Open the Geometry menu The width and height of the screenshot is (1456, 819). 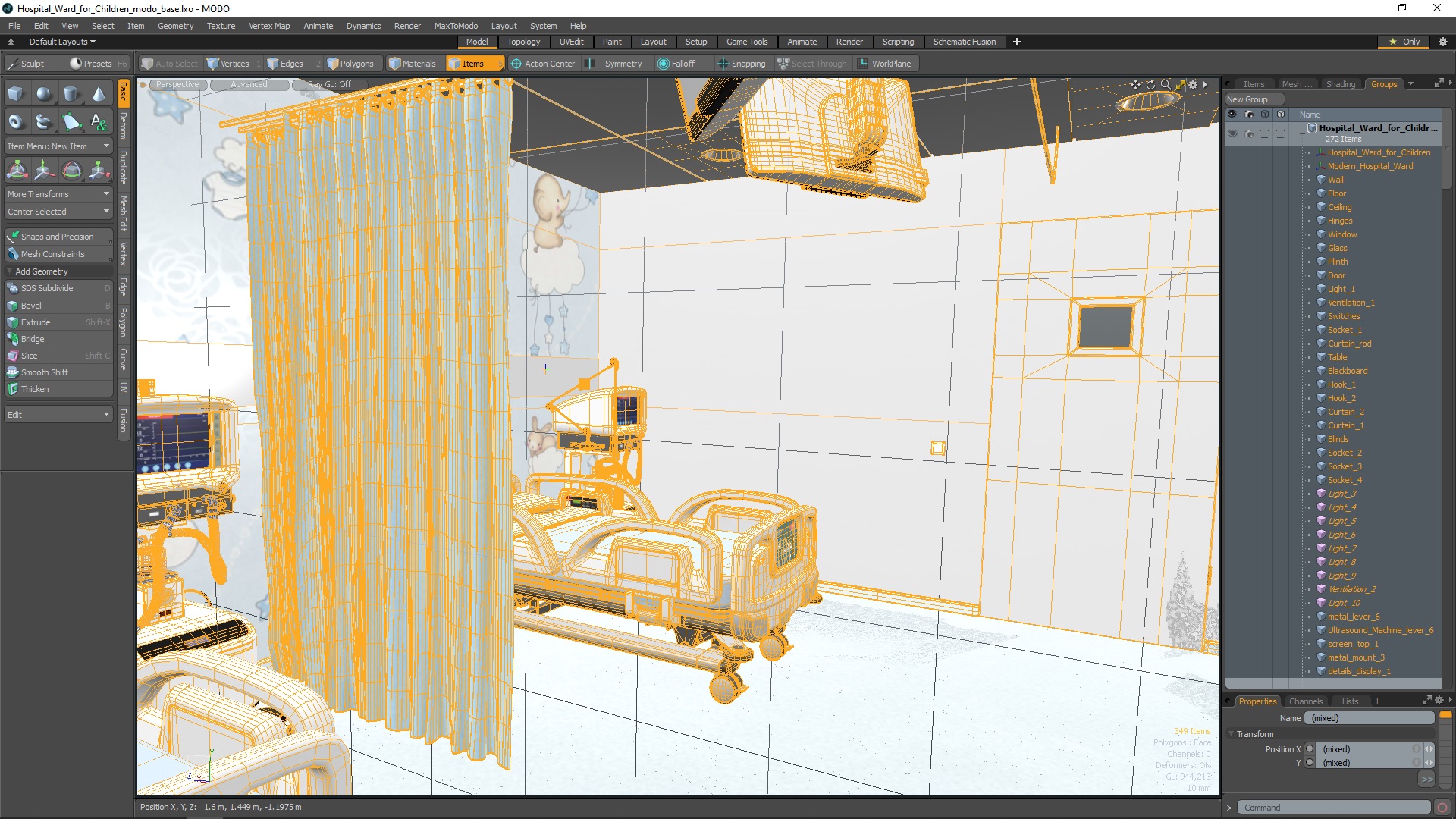tap(175, 26)
